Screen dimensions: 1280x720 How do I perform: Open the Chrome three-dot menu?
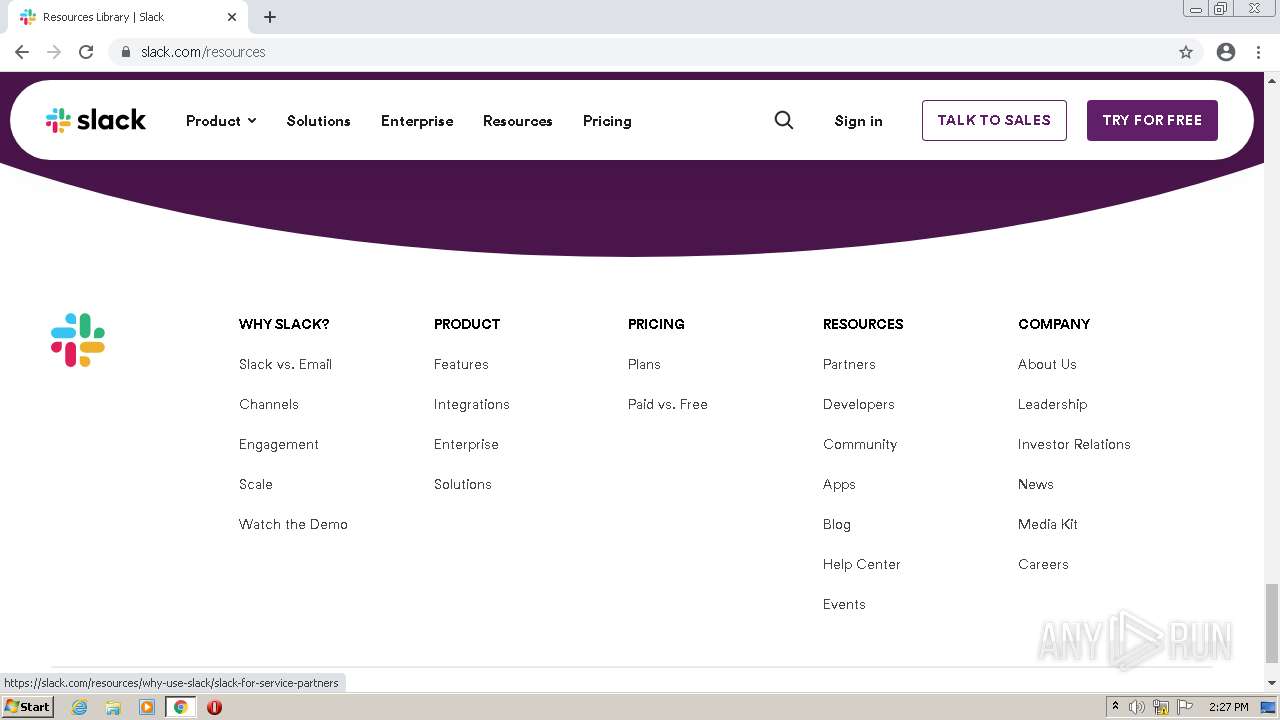[1258, 52]
